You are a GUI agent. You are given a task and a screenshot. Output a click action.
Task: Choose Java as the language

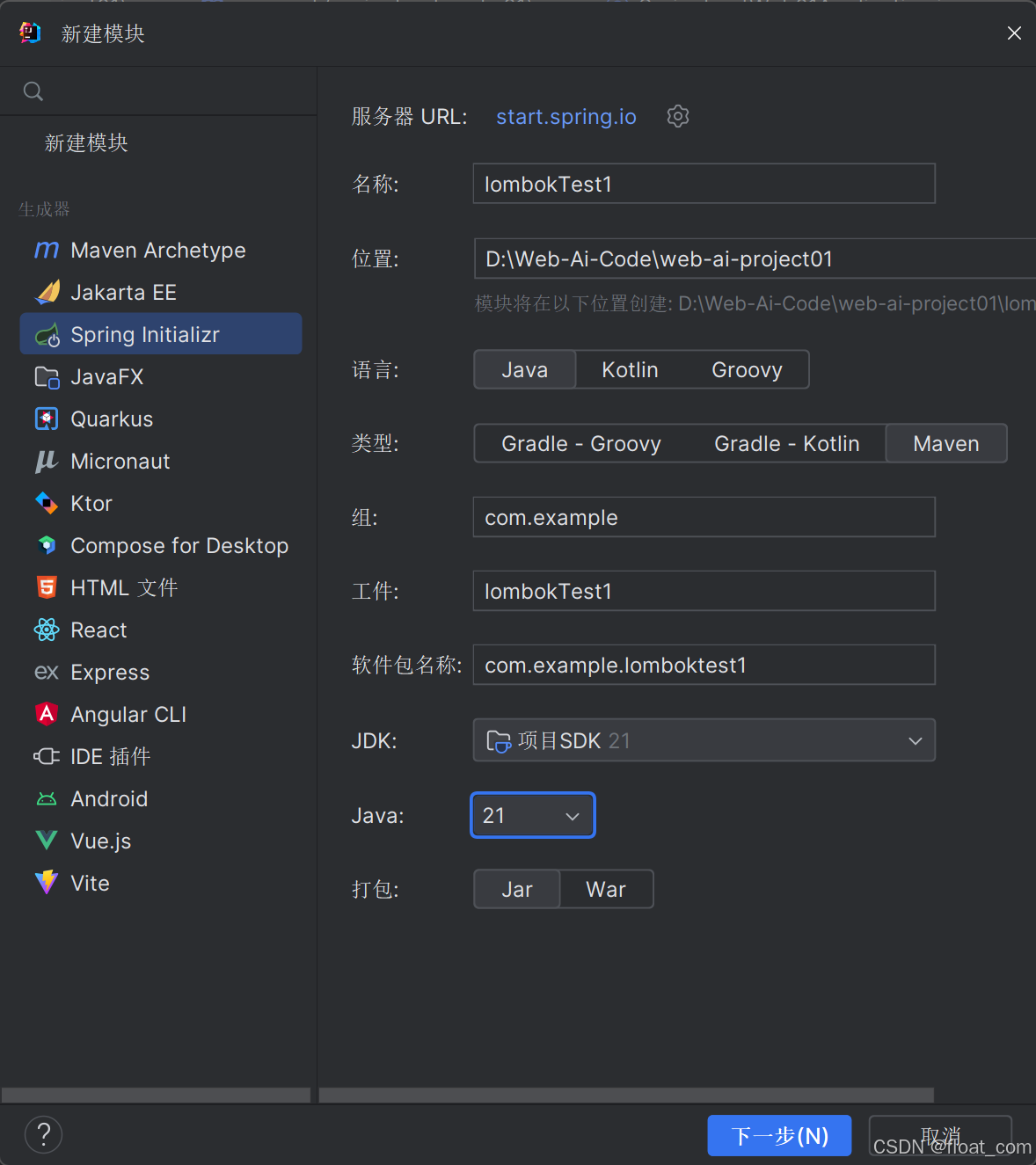525,369
